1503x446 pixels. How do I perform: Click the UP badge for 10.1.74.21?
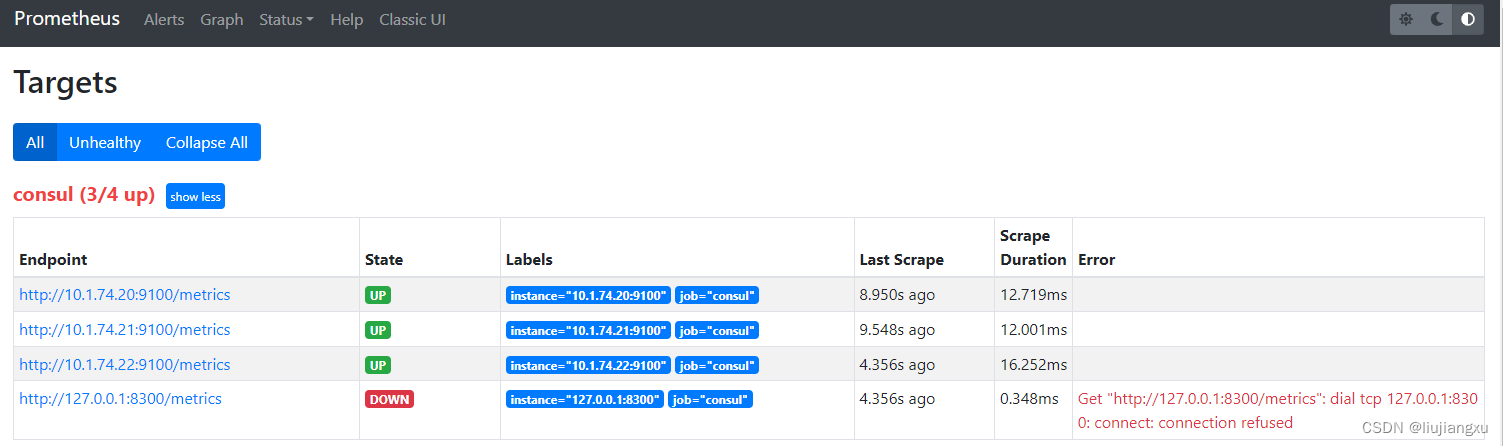tap(378, 330)
